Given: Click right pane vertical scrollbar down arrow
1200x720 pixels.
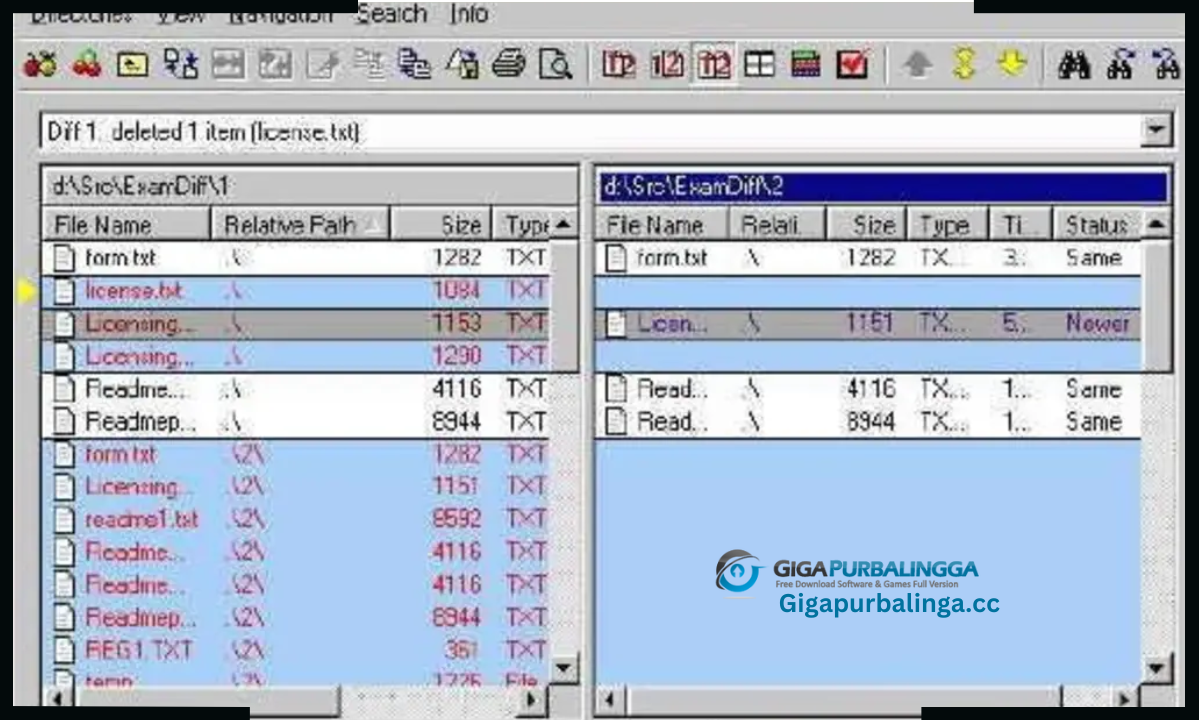Looking at the screenshot, I should (x=1157, y=668).
